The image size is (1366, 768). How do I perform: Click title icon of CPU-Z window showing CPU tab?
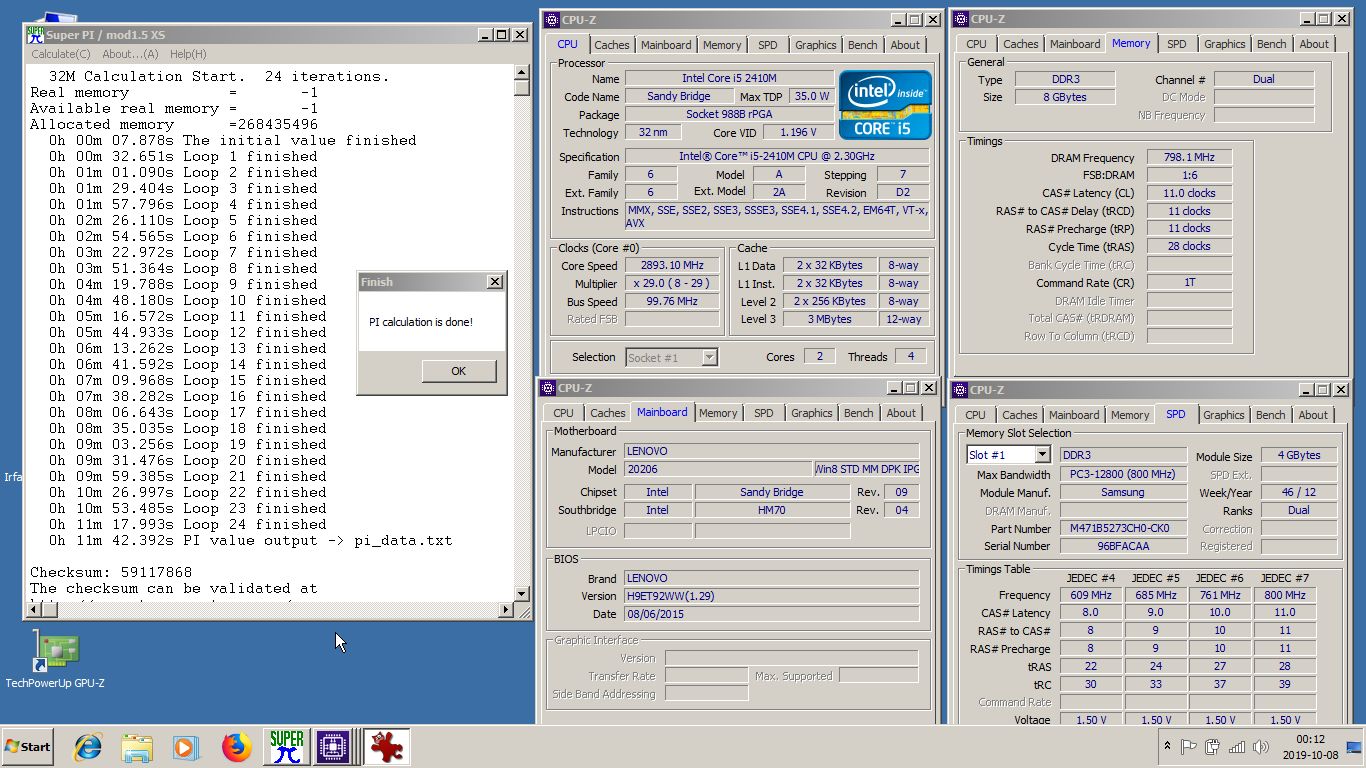553,19
